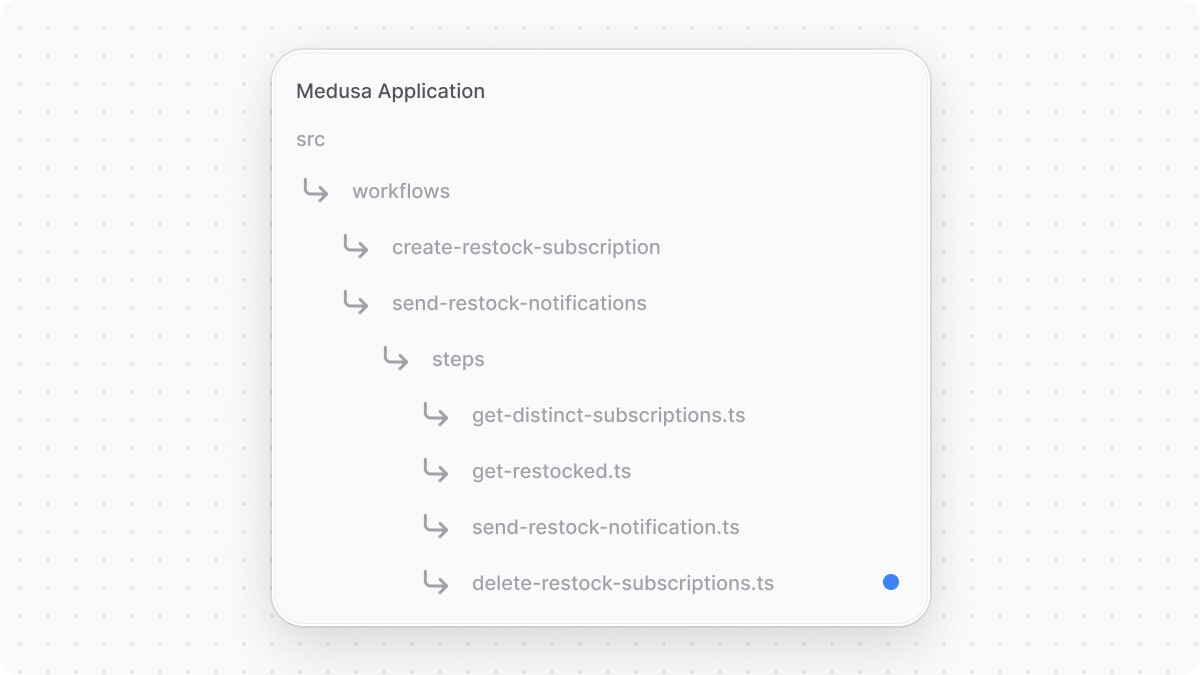Click the blue status dot indicator

pos(890,581)
